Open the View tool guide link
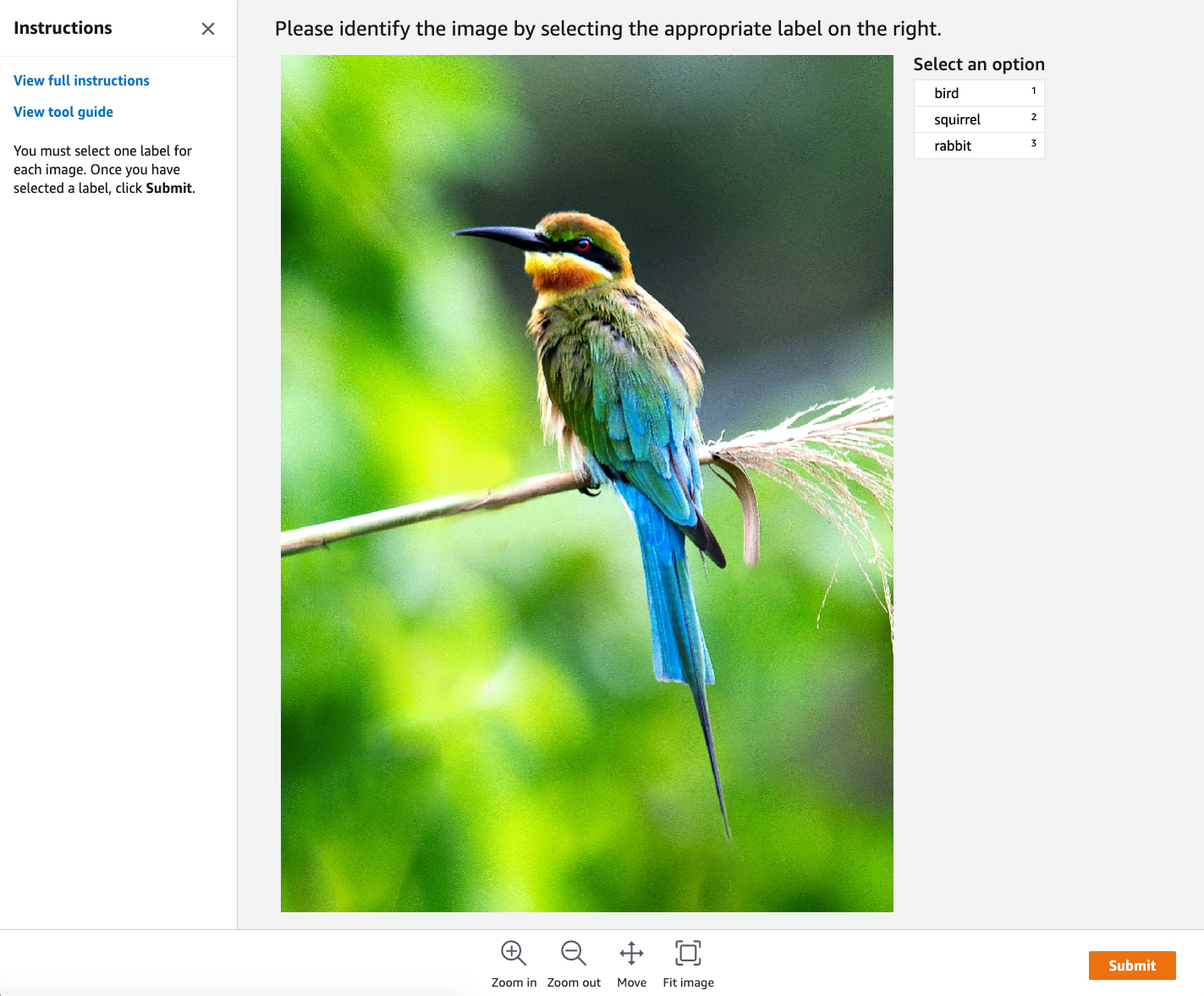 click(63, 112)
